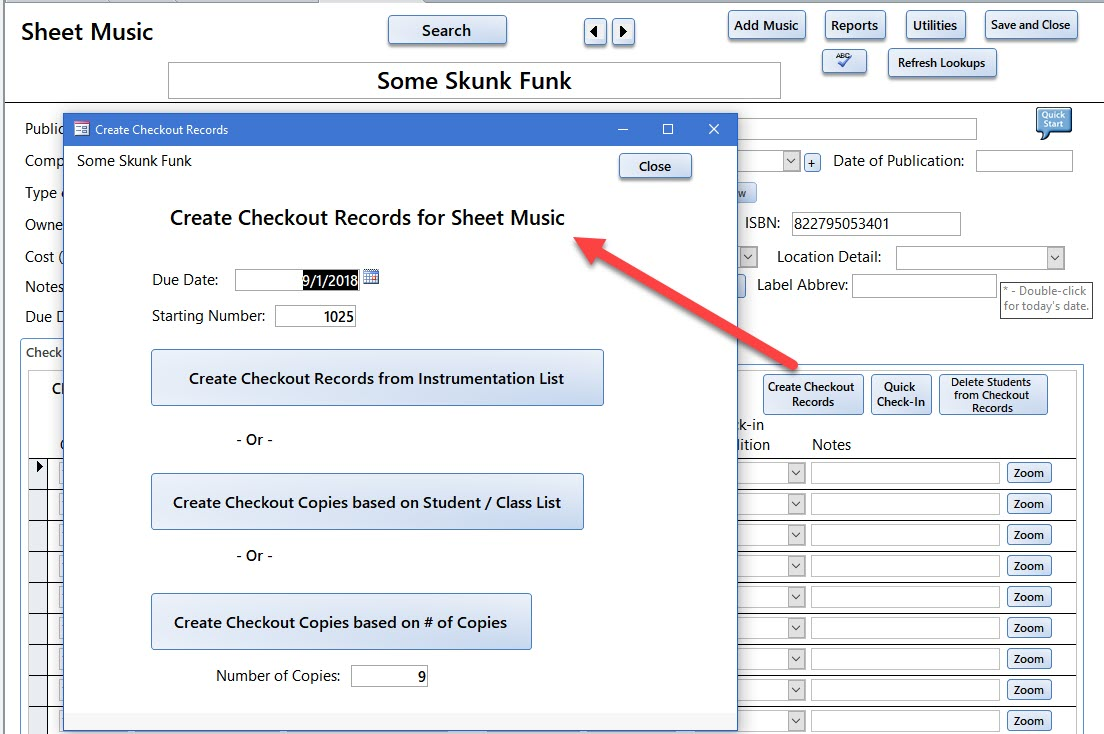Click the plus button beside Date of Publication
This screenshot has height=734, width=1104.
point(812,162)
